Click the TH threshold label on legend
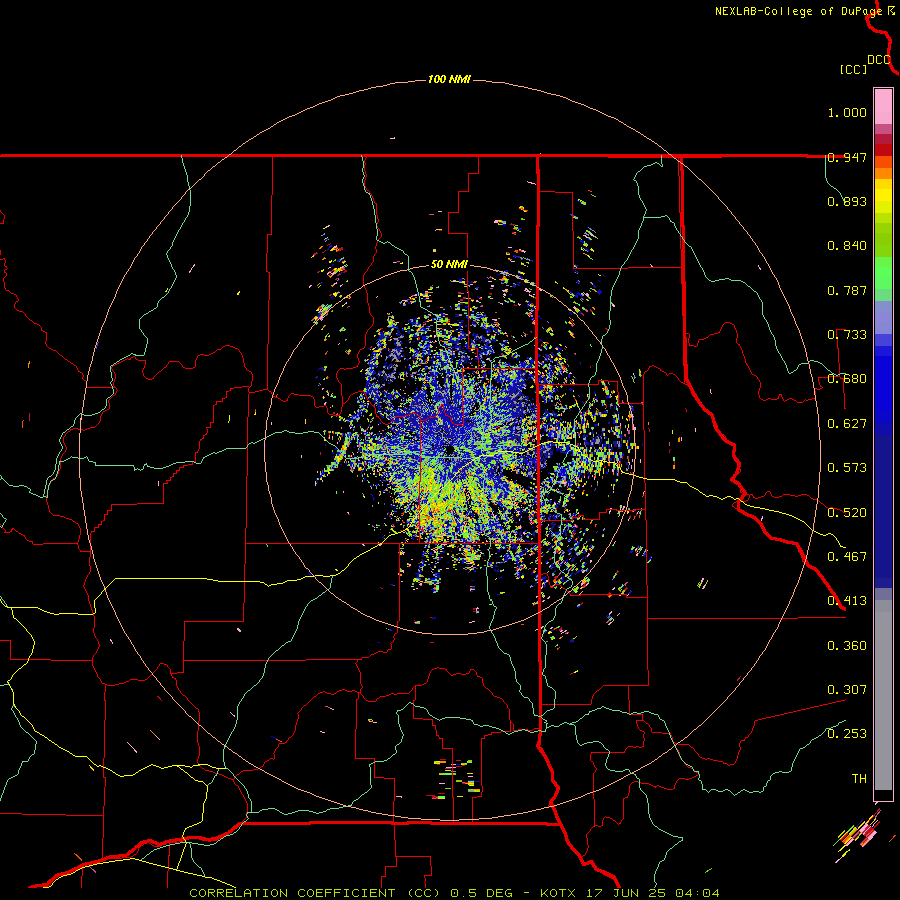900x900 pixels. coord(859,779)
